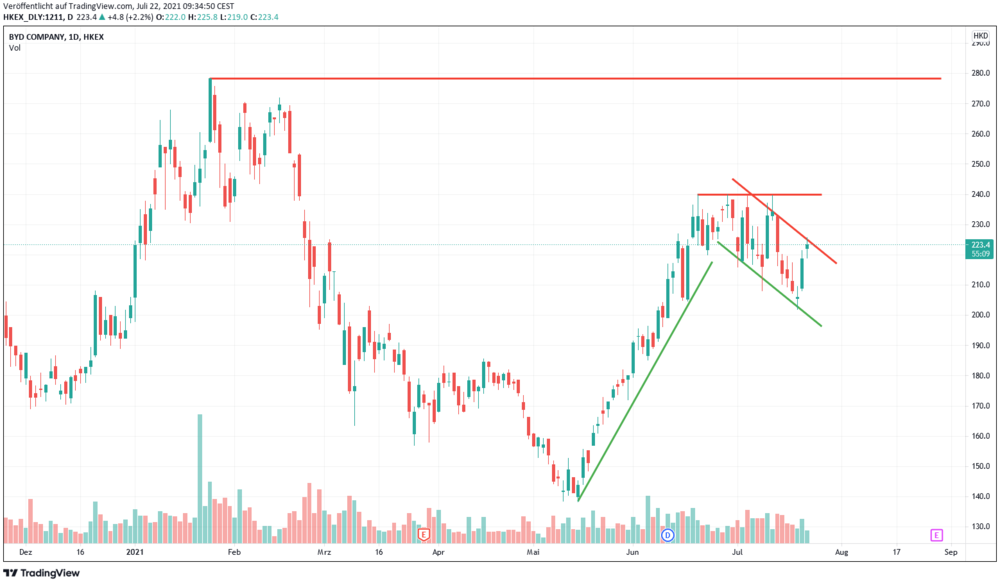Screen dimensions: 1000x583
Task: Select the short red horizontal line at 240
Action: coord(760,194)
